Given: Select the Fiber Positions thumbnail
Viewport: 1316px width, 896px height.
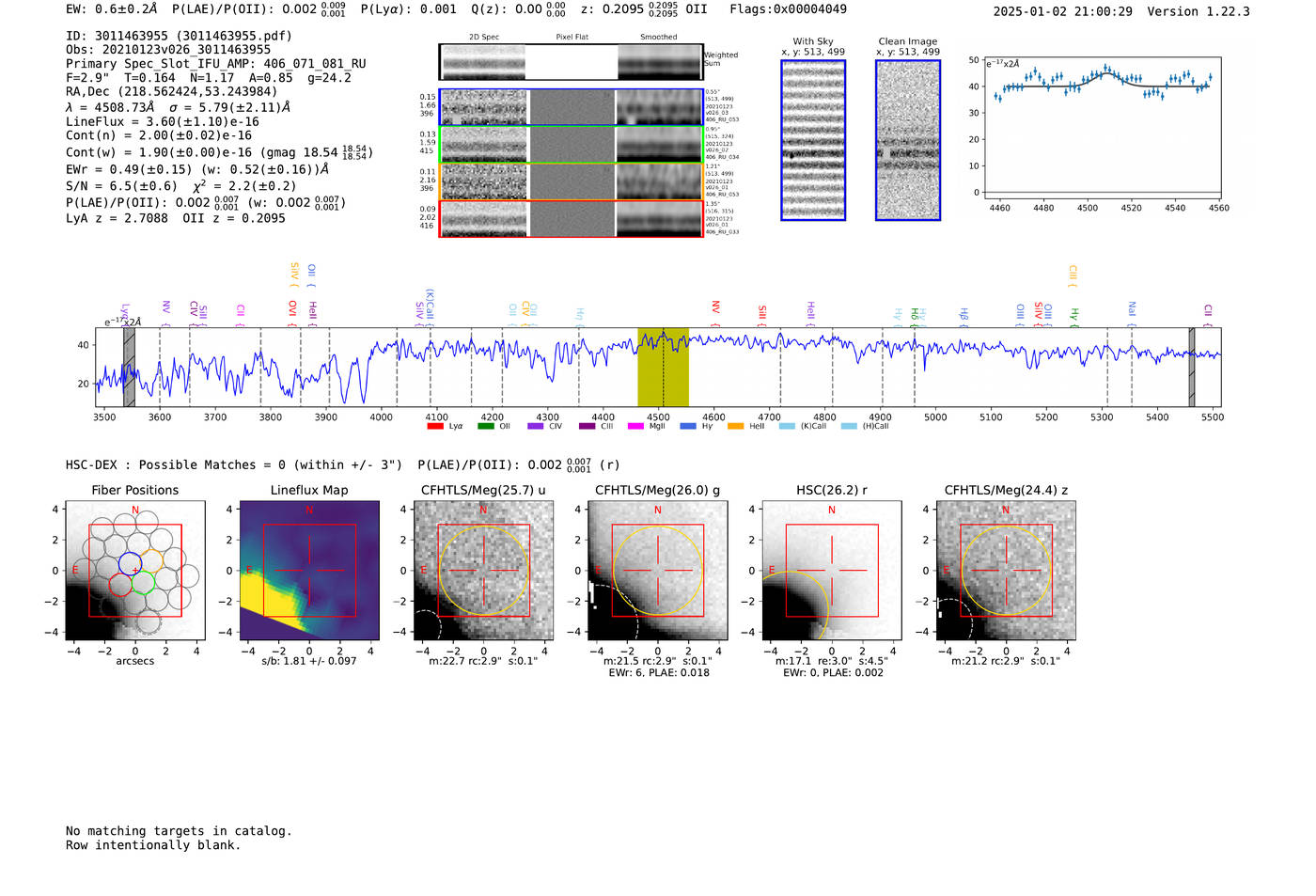Looking at the screenshot, I should click(x=135, y=571).
